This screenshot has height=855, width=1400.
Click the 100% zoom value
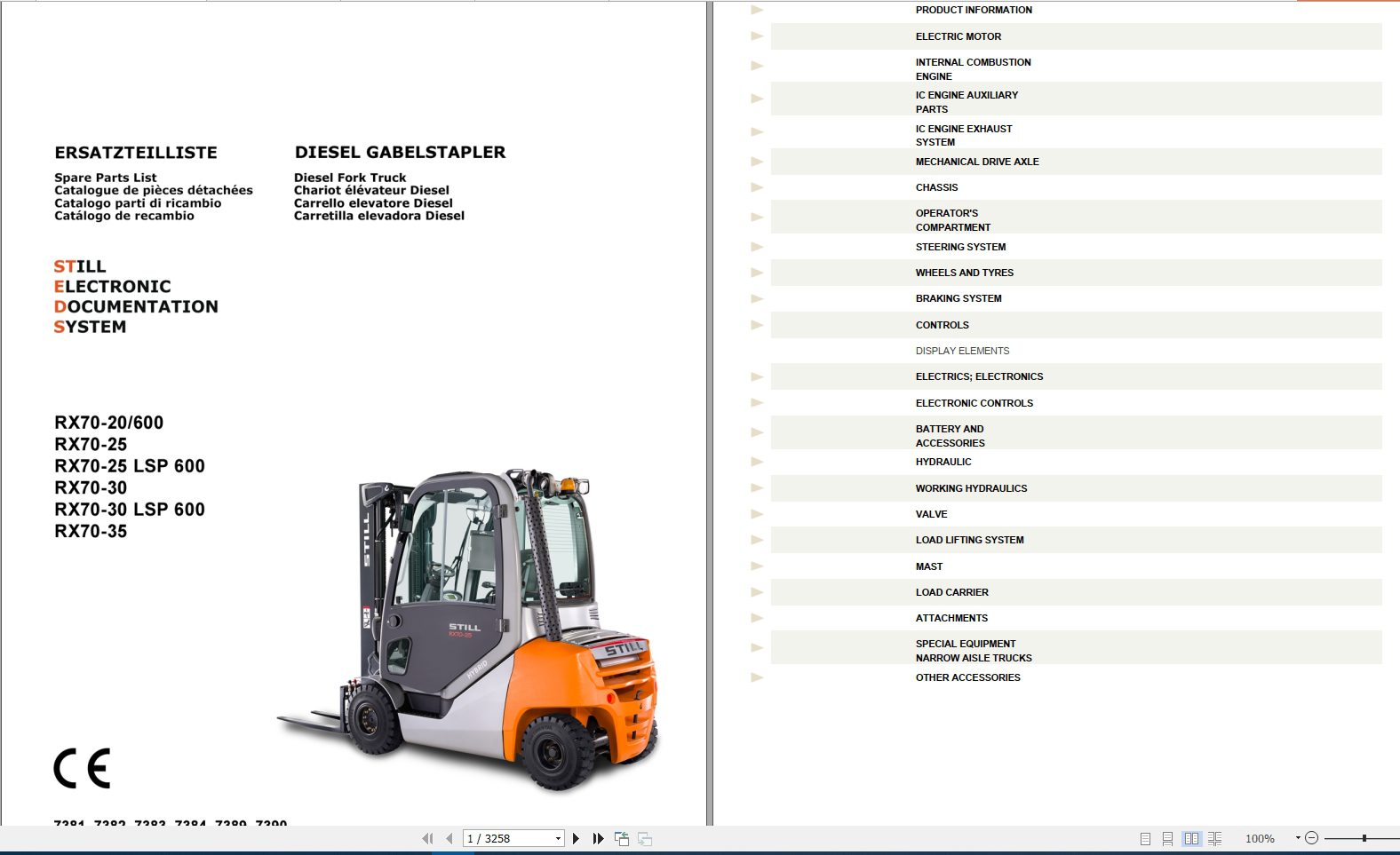coord(1260,838)
